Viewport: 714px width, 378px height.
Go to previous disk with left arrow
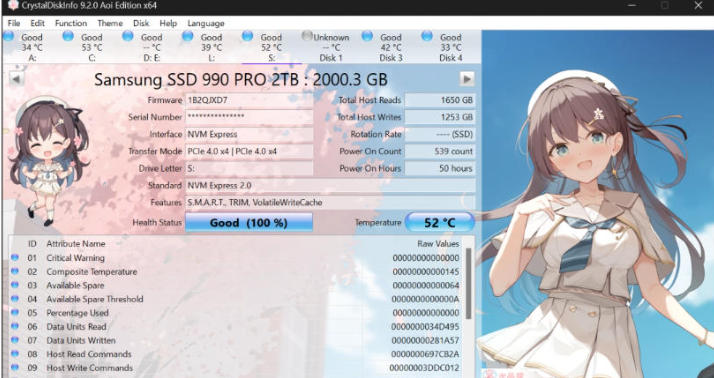coord(16,79)
